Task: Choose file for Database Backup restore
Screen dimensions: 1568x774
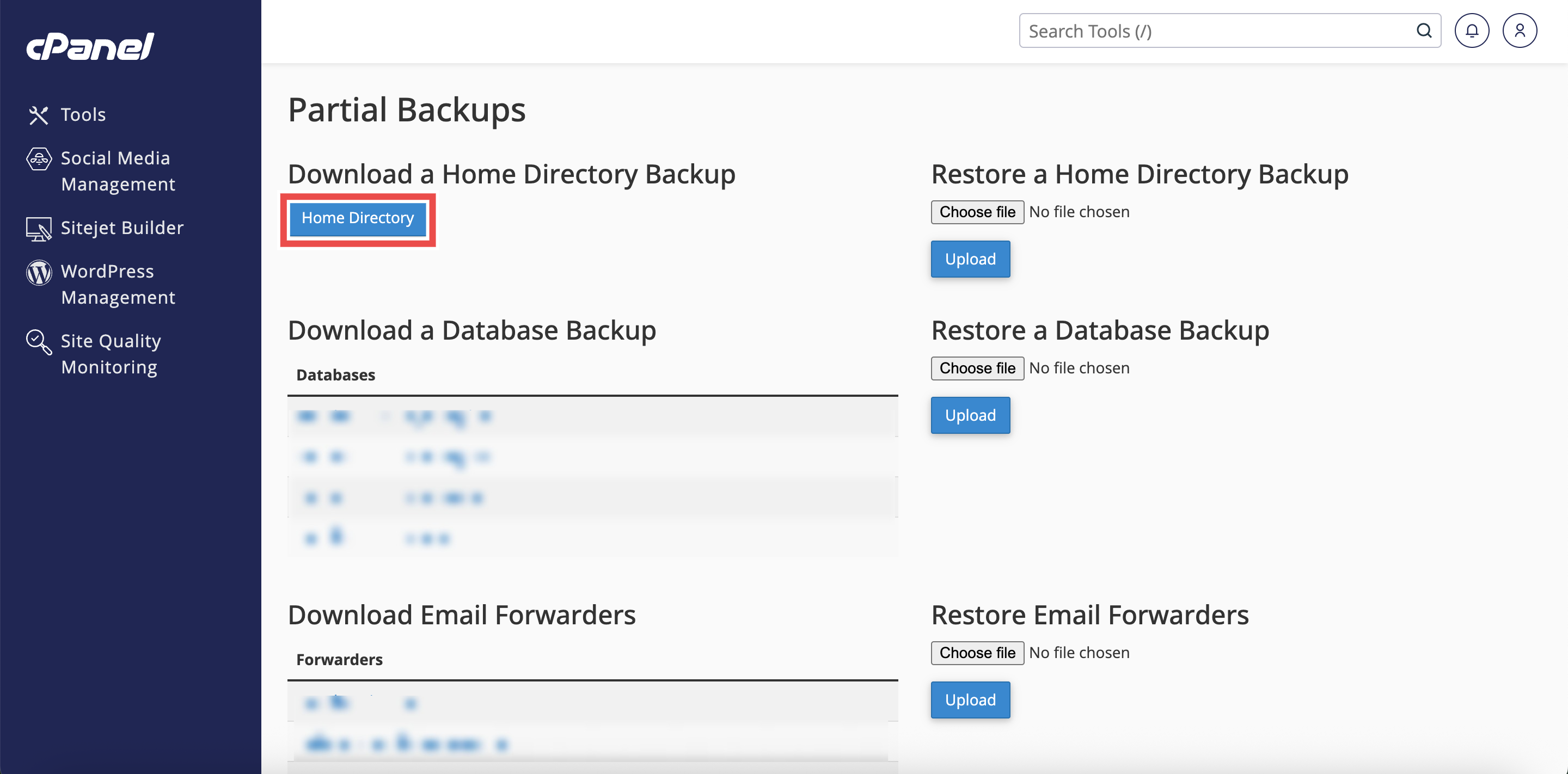Action: [977, 368]
